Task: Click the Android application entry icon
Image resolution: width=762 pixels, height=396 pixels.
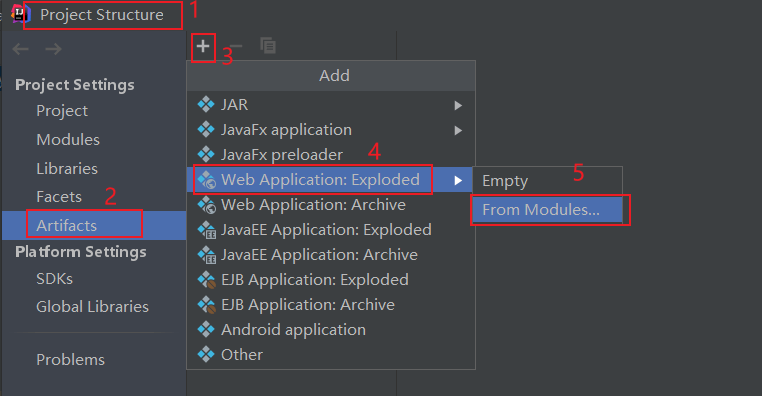Action: 206,329
